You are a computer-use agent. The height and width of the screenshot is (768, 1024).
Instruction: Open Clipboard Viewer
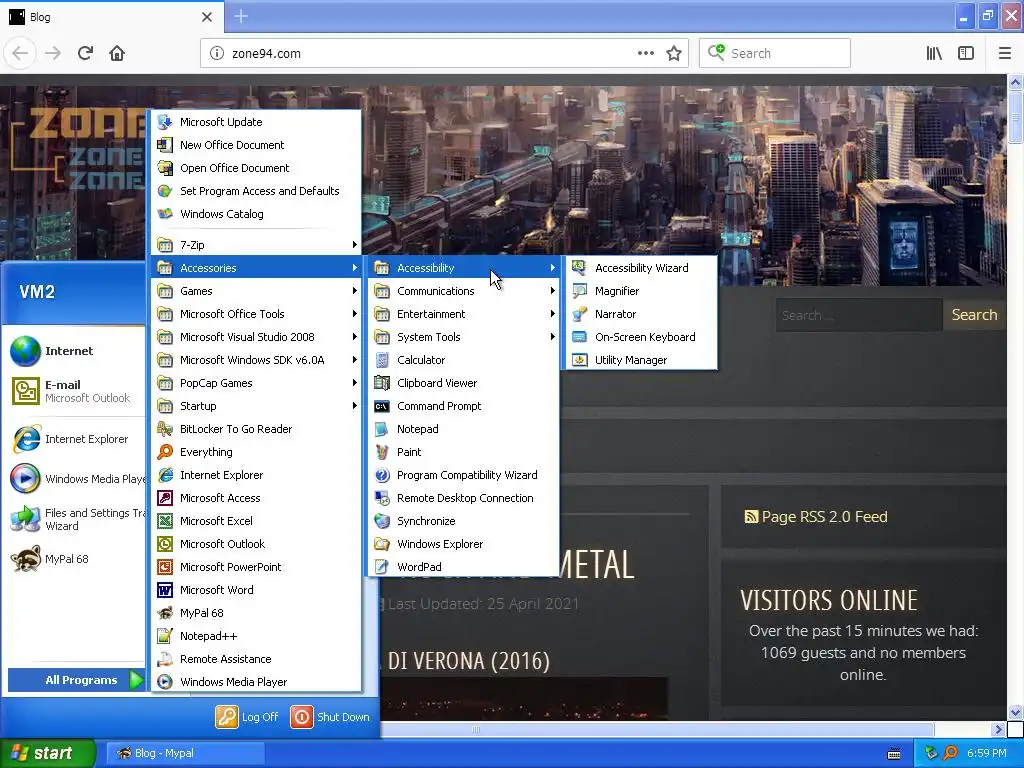click(x=463, y=383)
